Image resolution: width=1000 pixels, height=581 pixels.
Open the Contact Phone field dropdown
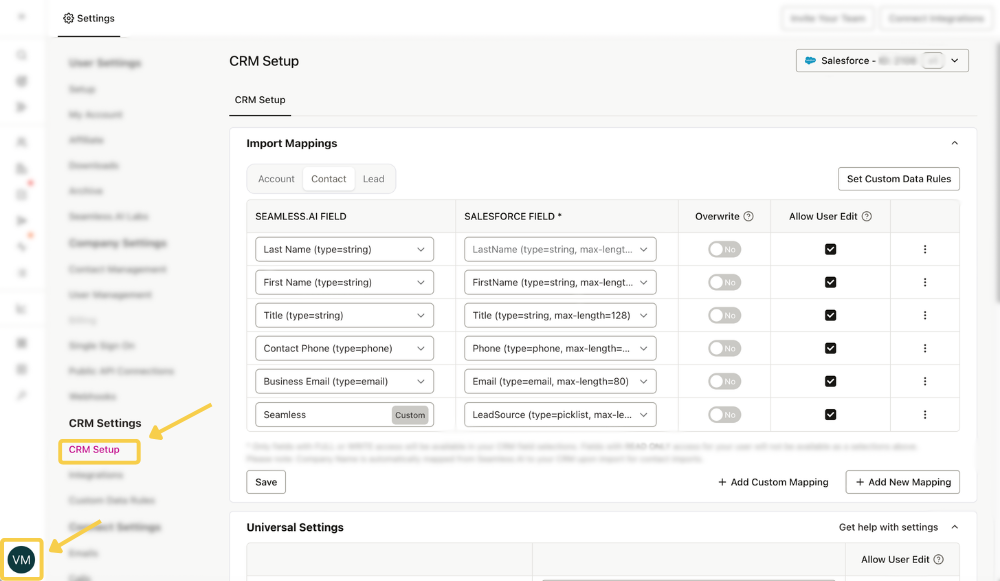[344, 348]
